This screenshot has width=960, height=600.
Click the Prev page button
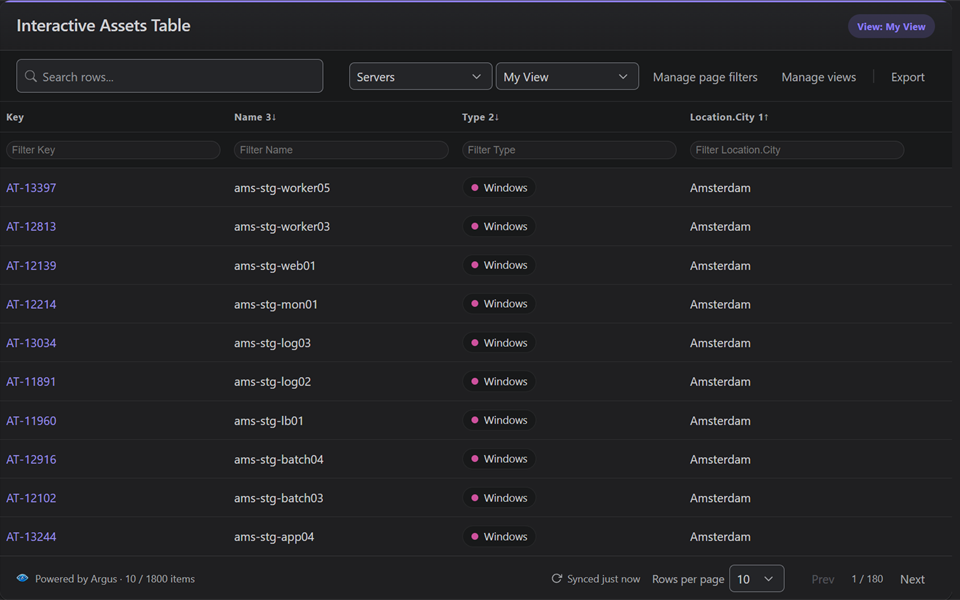[823, 579]
